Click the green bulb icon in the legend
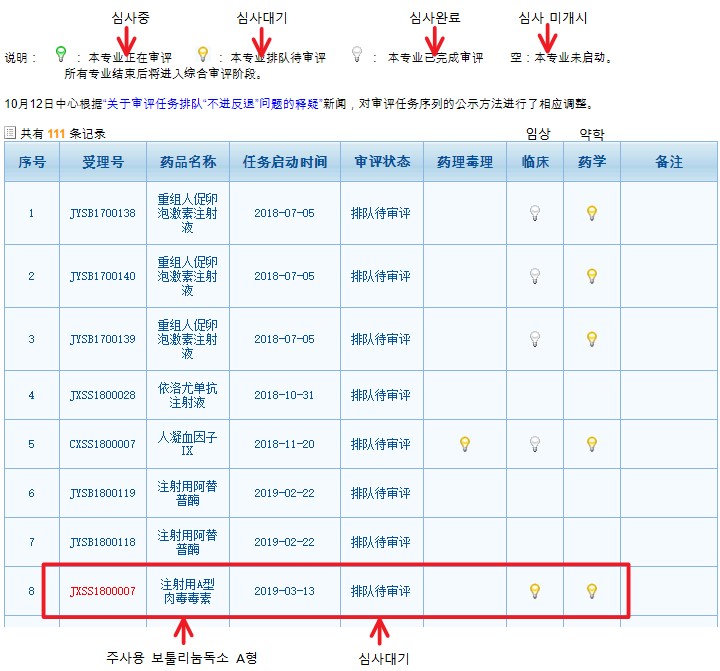720x671 pixels. pos(61,54)
